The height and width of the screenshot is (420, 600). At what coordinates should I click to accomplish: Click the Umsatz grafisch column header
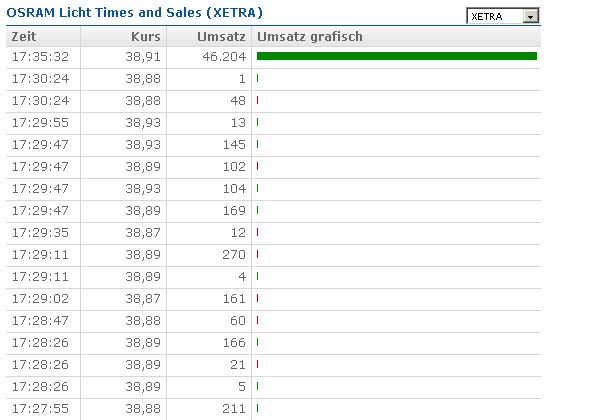click(310, 36)
